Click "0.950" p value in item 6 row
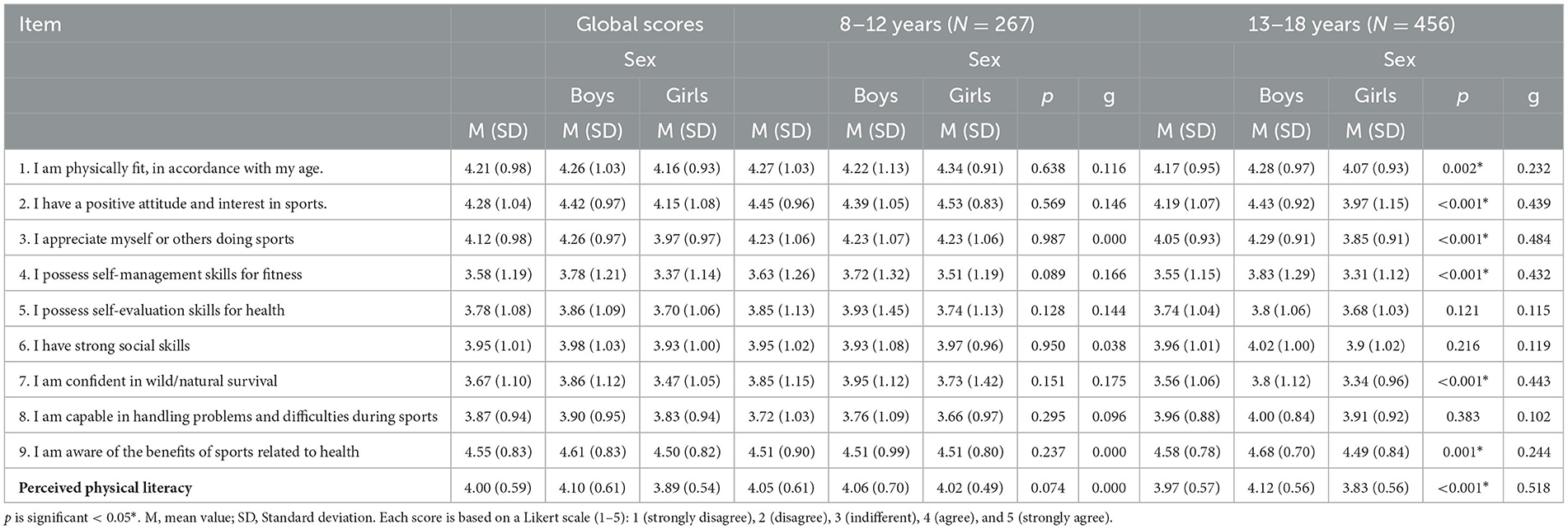Image resolution: width=1568 pixels, height=529 pixels. tap(1048, 345)
